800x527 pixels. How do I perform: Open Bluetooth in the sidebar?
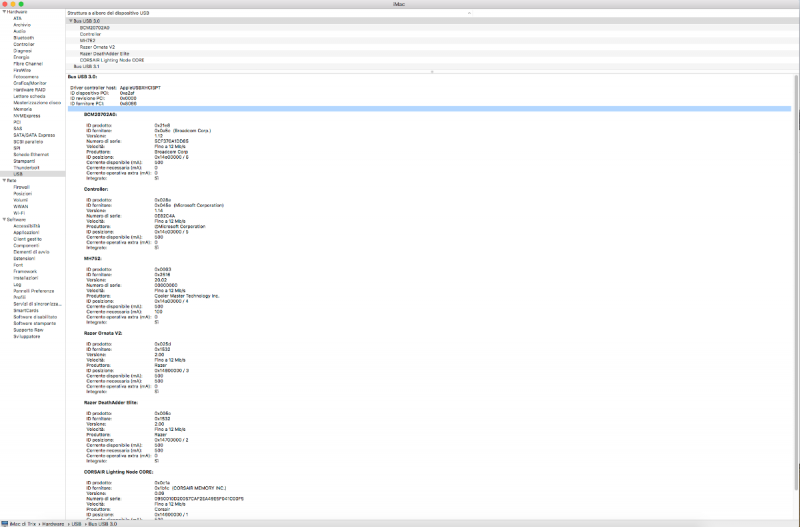pyautogui.click(x=23, y=38)
